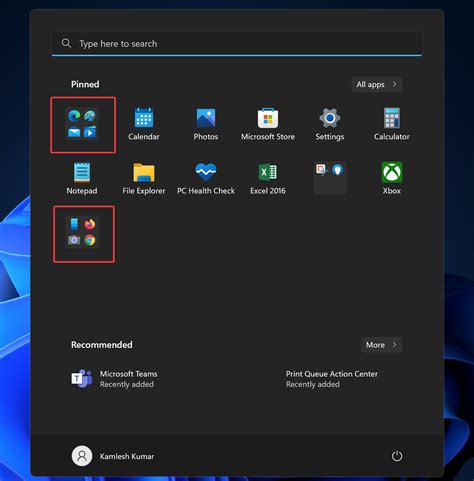Launch the Xbox app
This screenshot has width=474, height=481.
click(x=392, y=178)
